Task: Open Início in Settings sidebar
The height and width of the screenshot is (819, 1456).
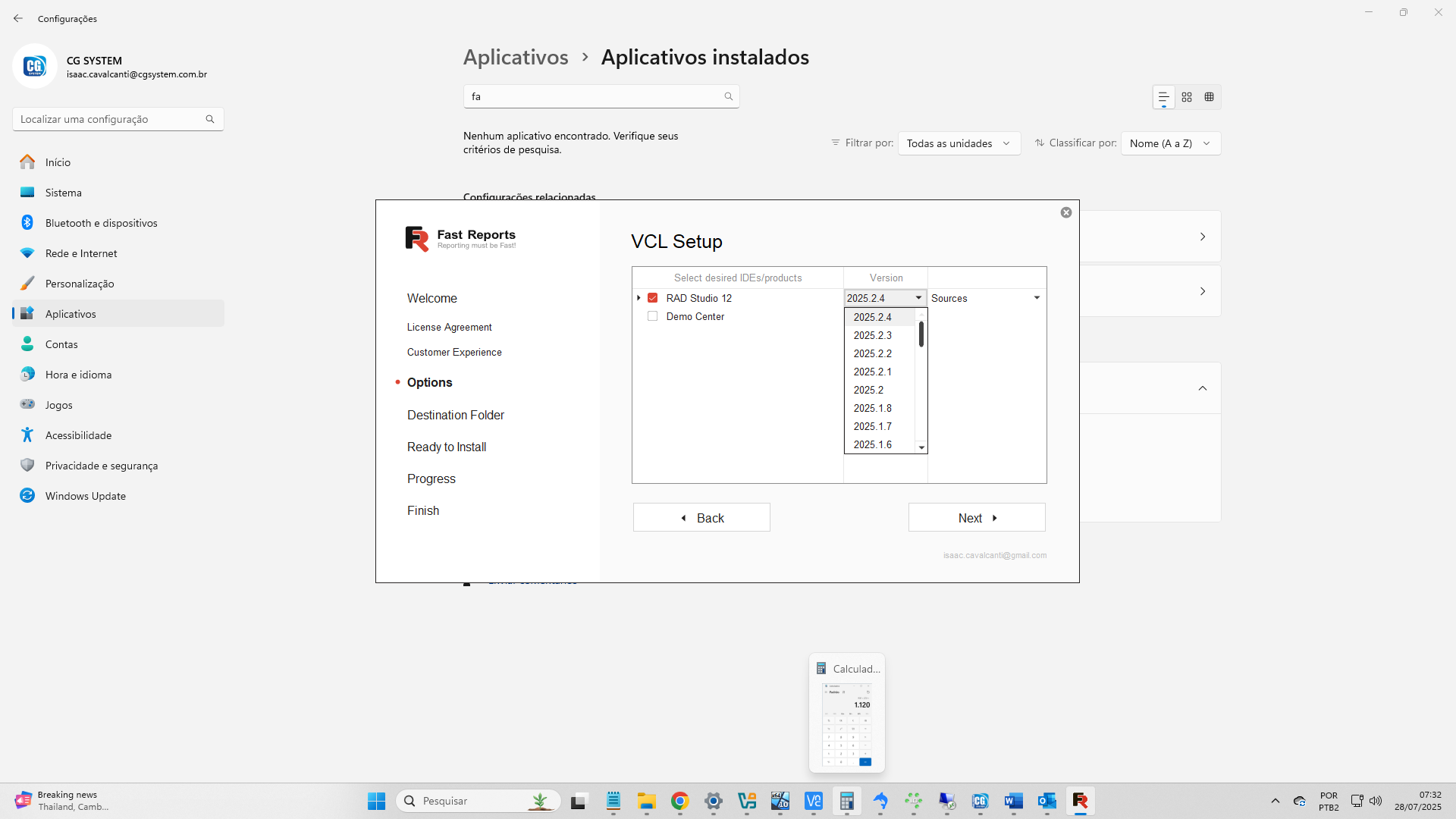Action: point(118,162)
